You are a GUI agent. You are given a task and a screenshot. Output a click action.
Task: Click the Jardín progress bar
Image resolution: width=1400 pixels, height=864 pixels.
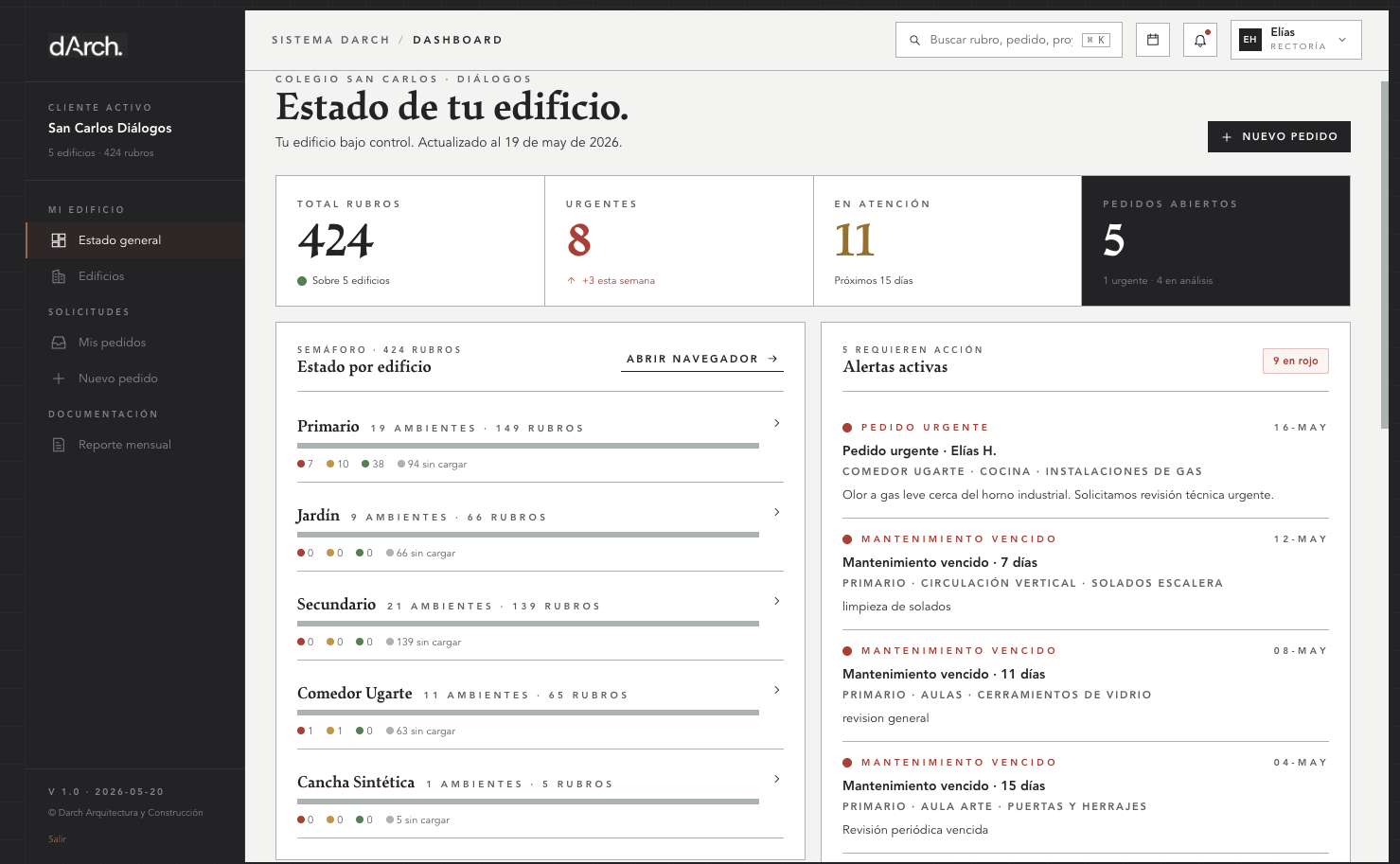point(528,535)
